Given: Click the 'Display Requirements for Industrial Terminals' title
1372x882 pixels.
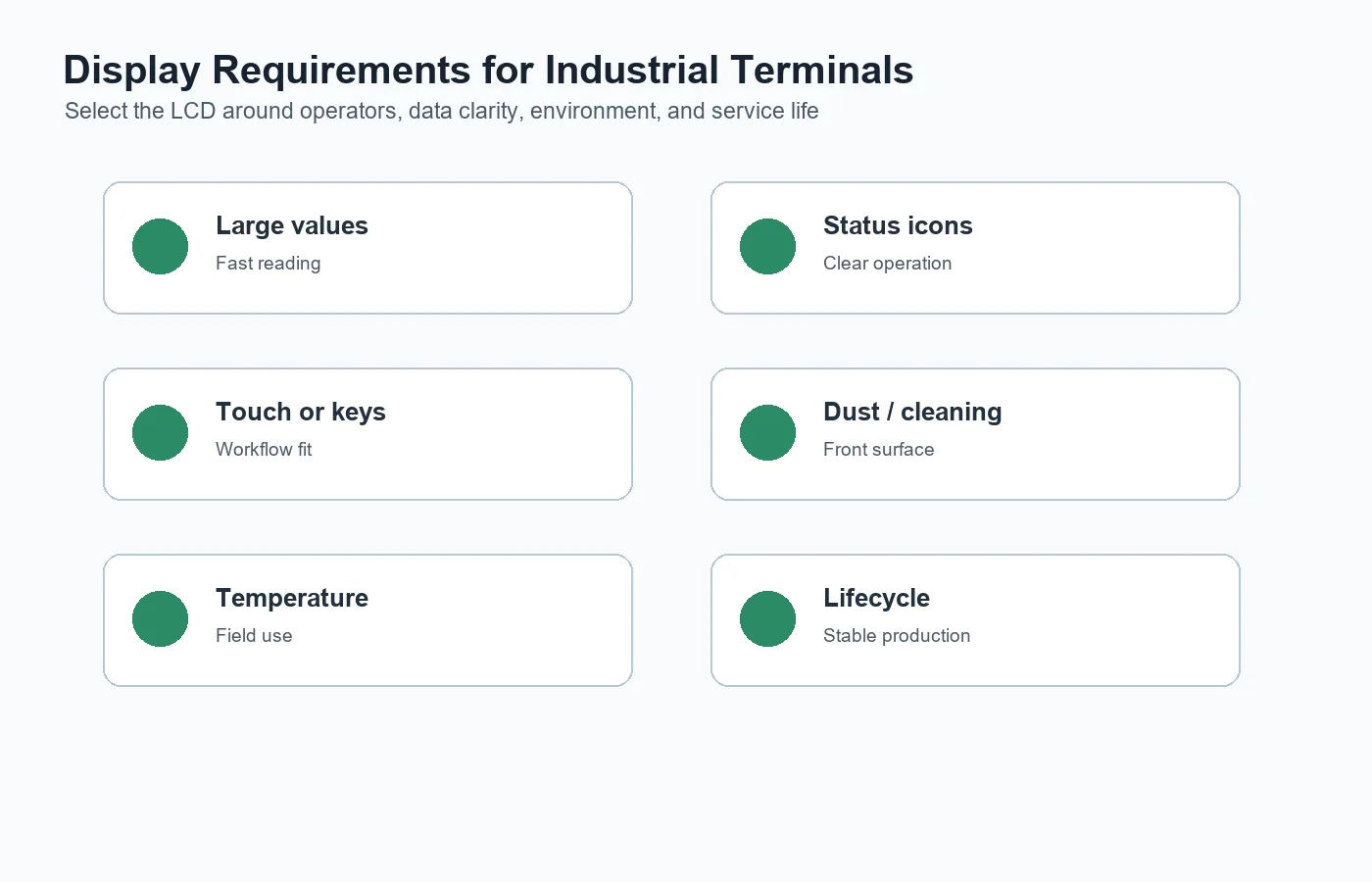Looking at the screenshot, I should [488, 71].
